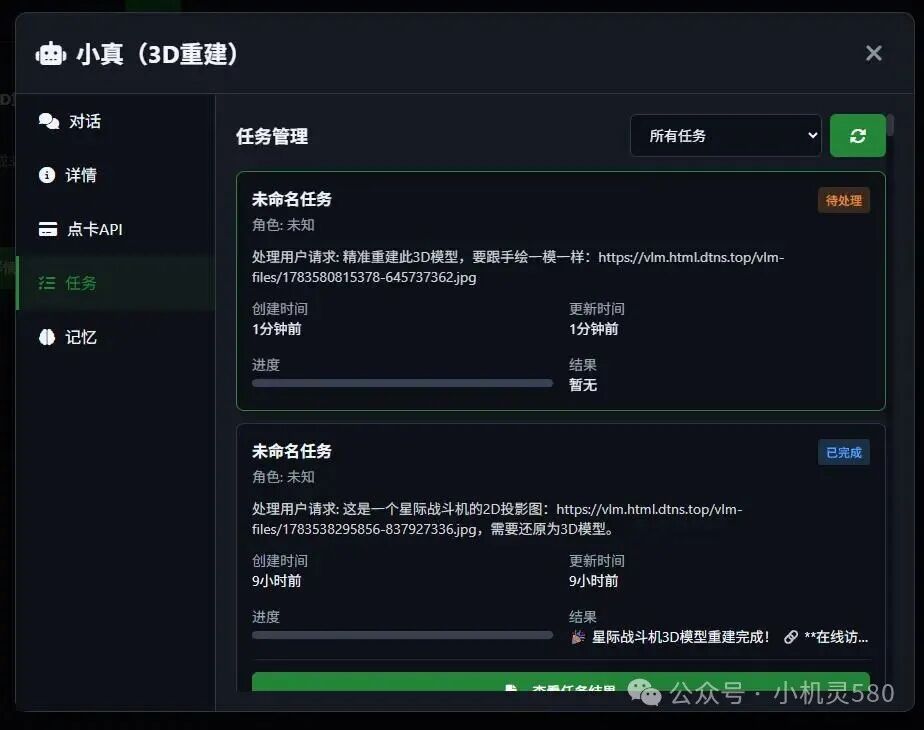Screen dimensions: 924x730
Task: Click the party popper icon in result
Action: pos(578,637)
